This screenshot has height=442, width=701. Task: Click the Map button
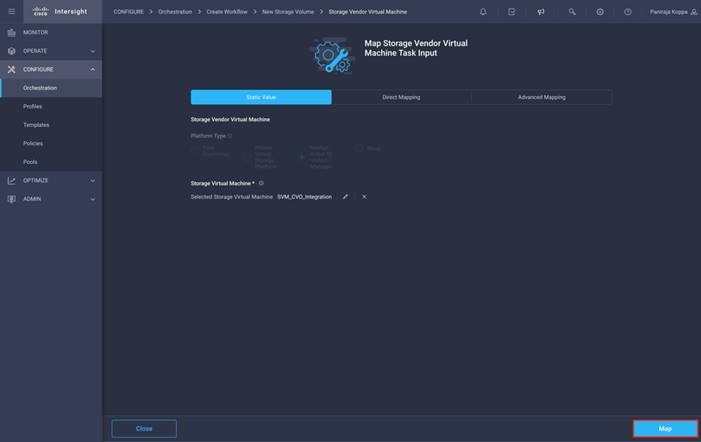(665, 429)
